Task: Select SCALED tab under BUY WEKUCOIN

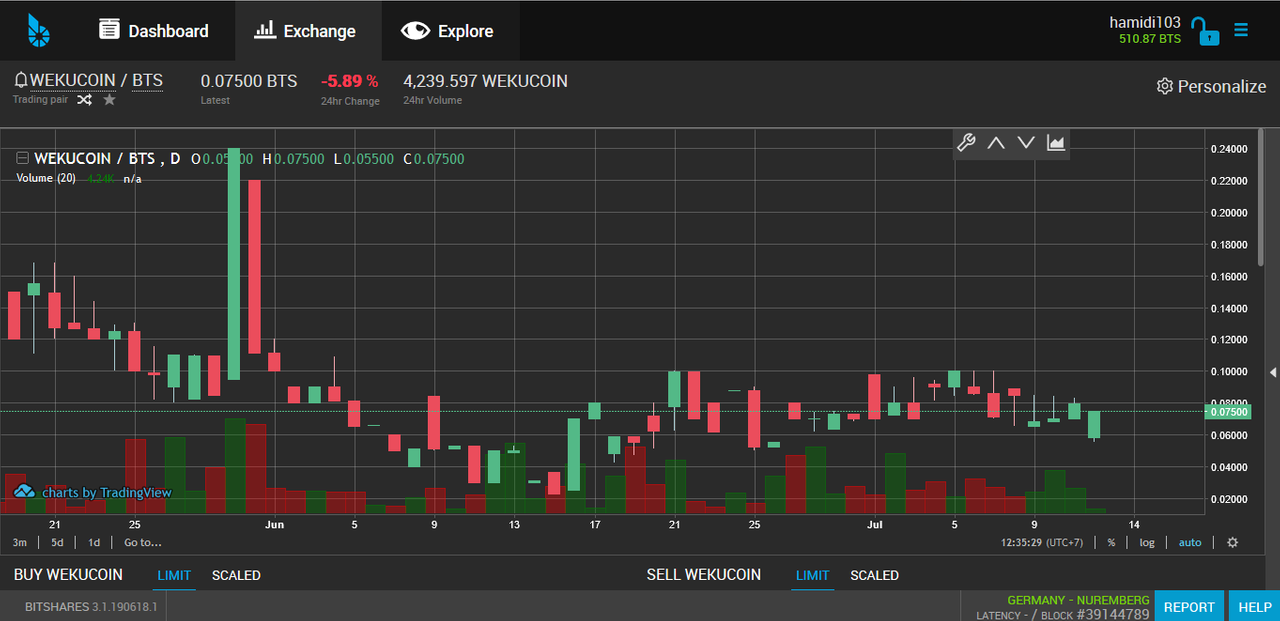Action: (236, 575)
